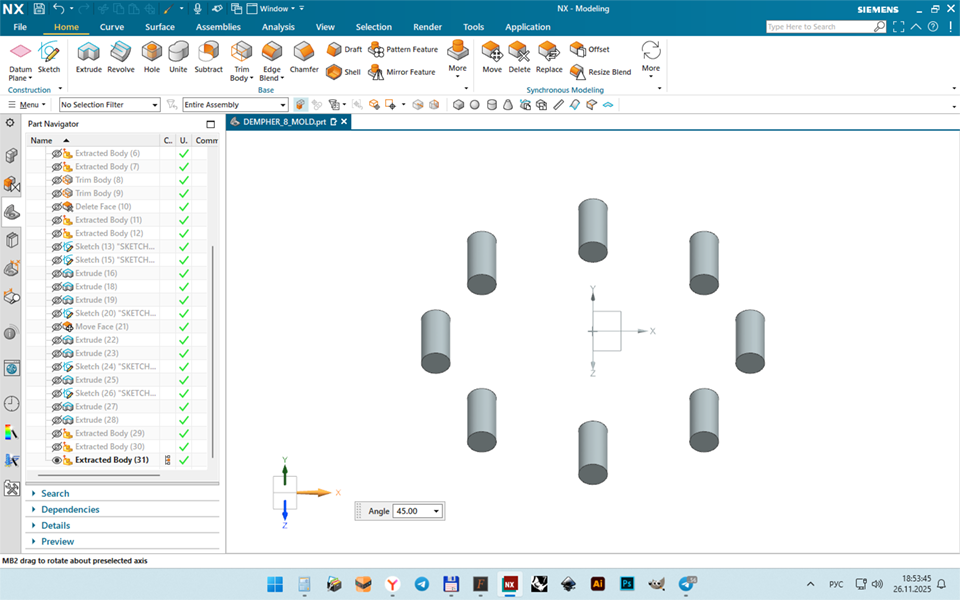Maximize the Part Navigator panel
960x600 pixels.
point(211,124)
